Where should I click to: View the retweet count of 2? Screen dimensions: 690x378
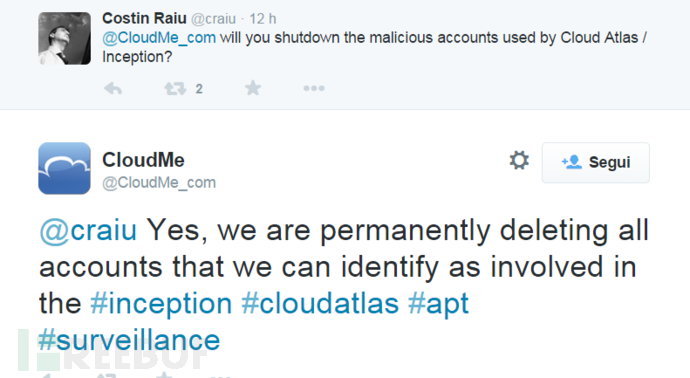pos(199,89)
